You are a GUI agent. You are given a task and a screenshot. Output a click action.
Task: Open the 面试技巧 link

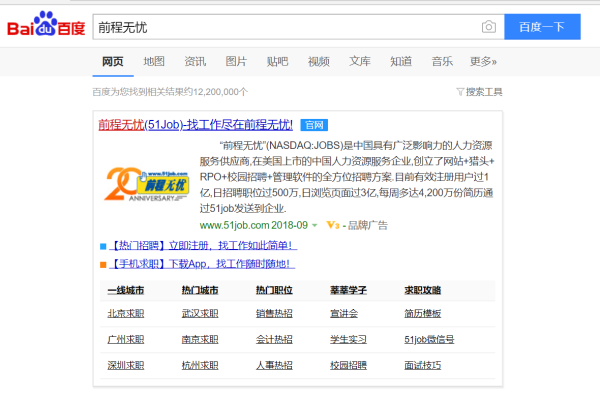click(x=422, y=365)
